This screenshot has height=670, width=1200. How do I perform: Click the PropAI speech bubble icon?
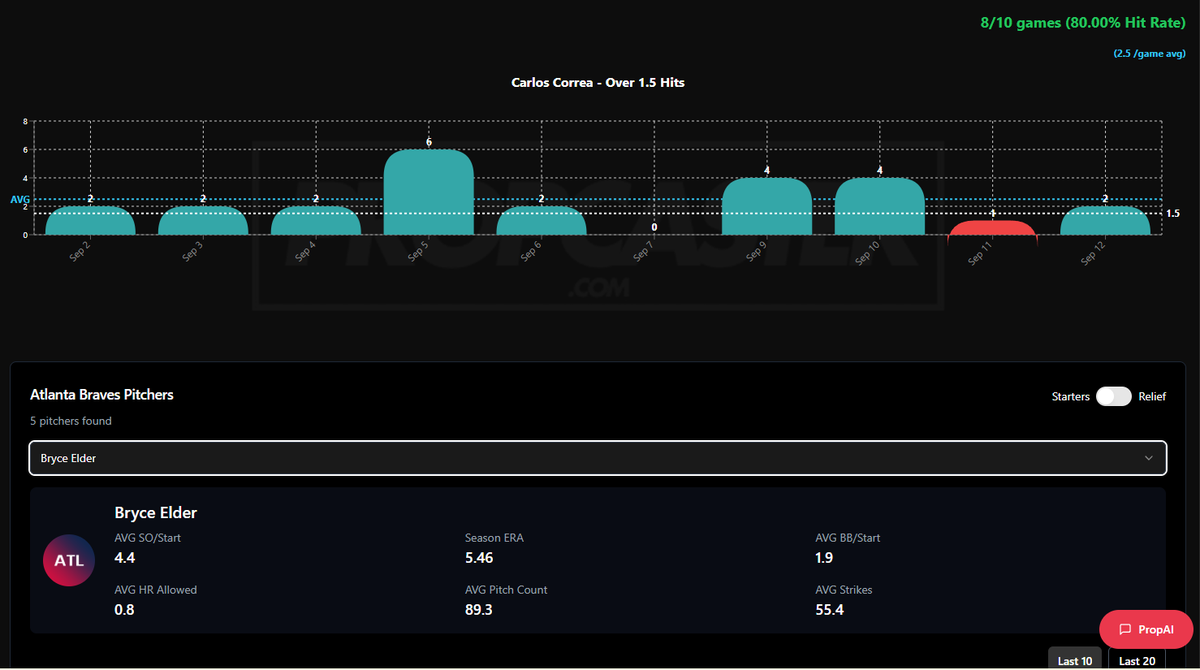[1124, 630]
